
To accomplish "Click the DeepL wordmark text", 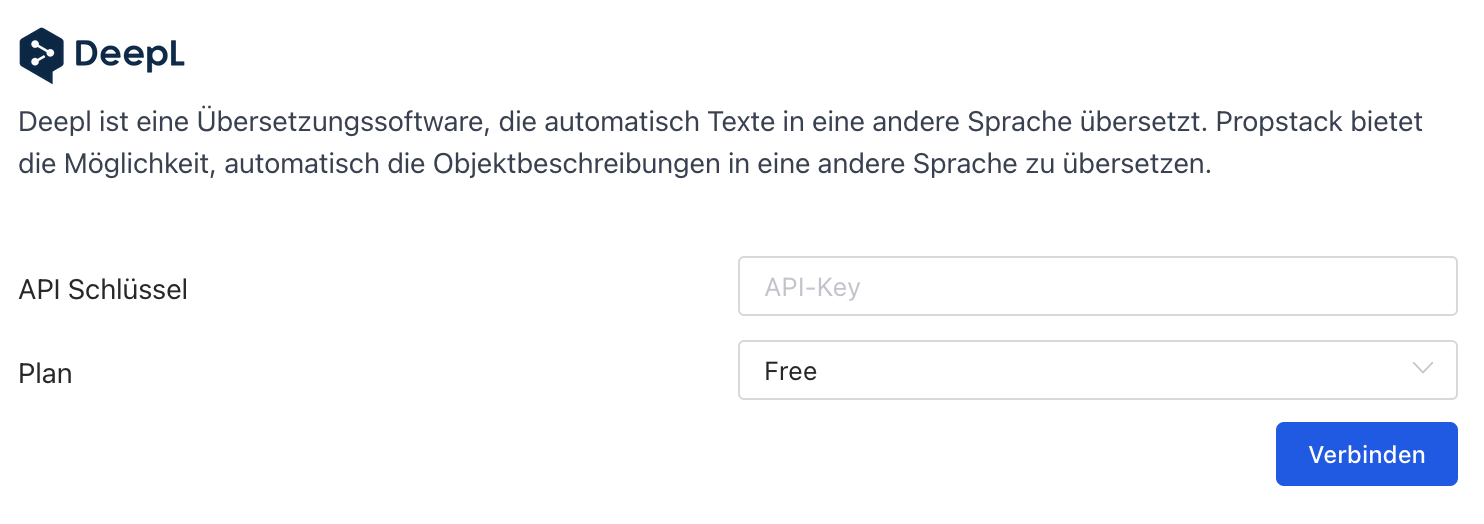I will point(130,54).
